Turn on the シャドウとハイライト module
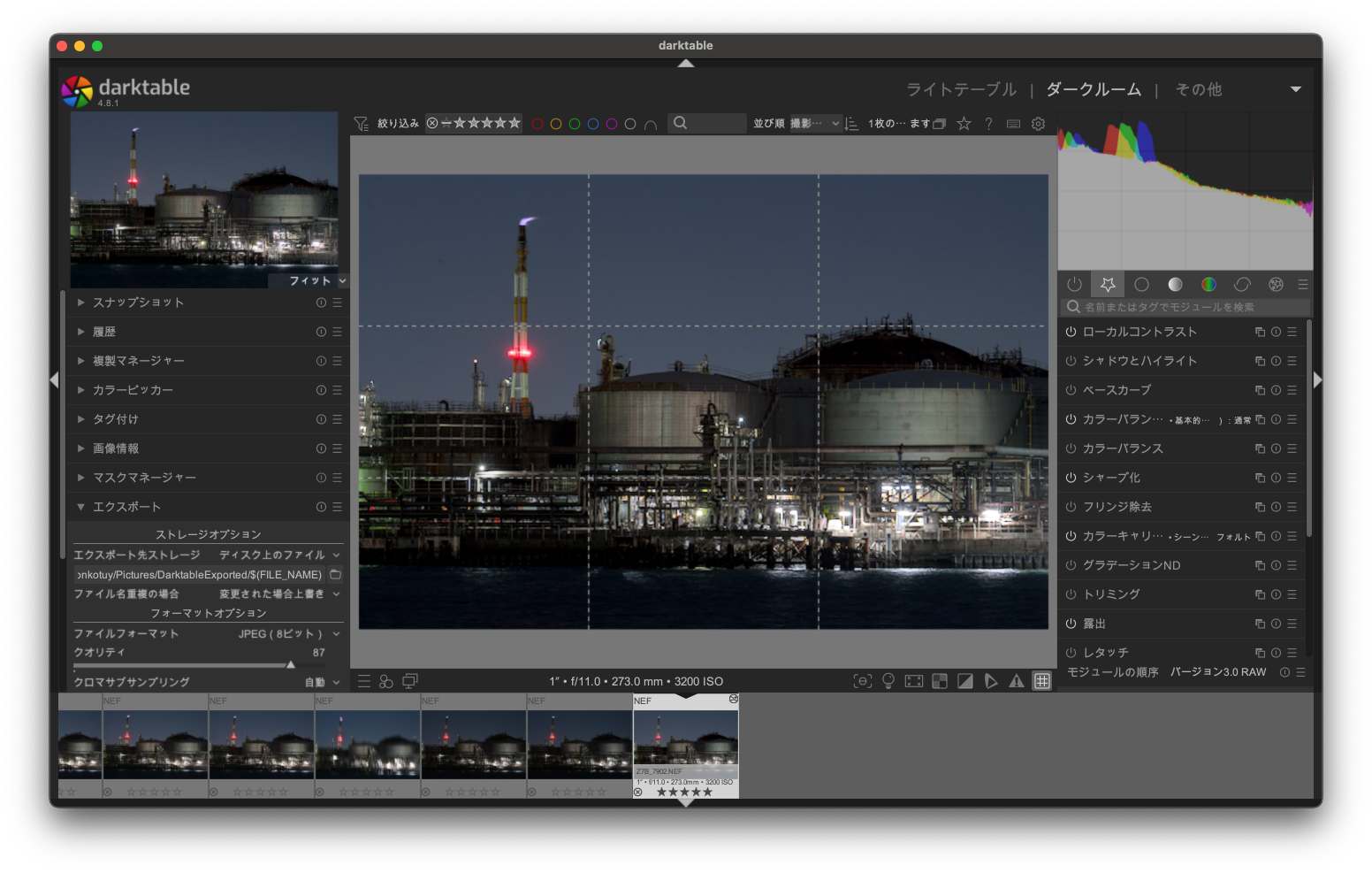This screenshot has height=873, width=1372. [1071, 361]
